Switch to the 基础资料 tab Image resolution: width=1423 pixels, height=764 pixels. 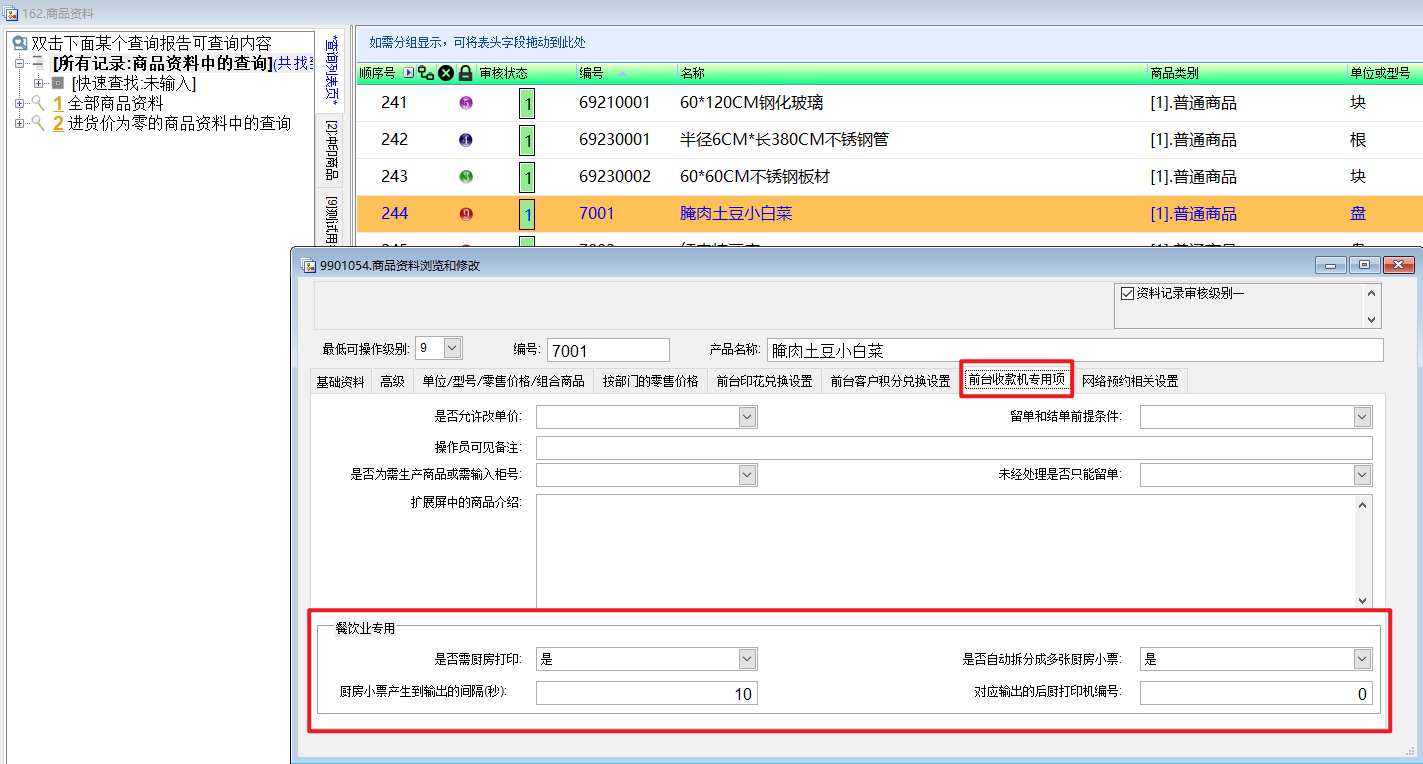click(340, 381)
